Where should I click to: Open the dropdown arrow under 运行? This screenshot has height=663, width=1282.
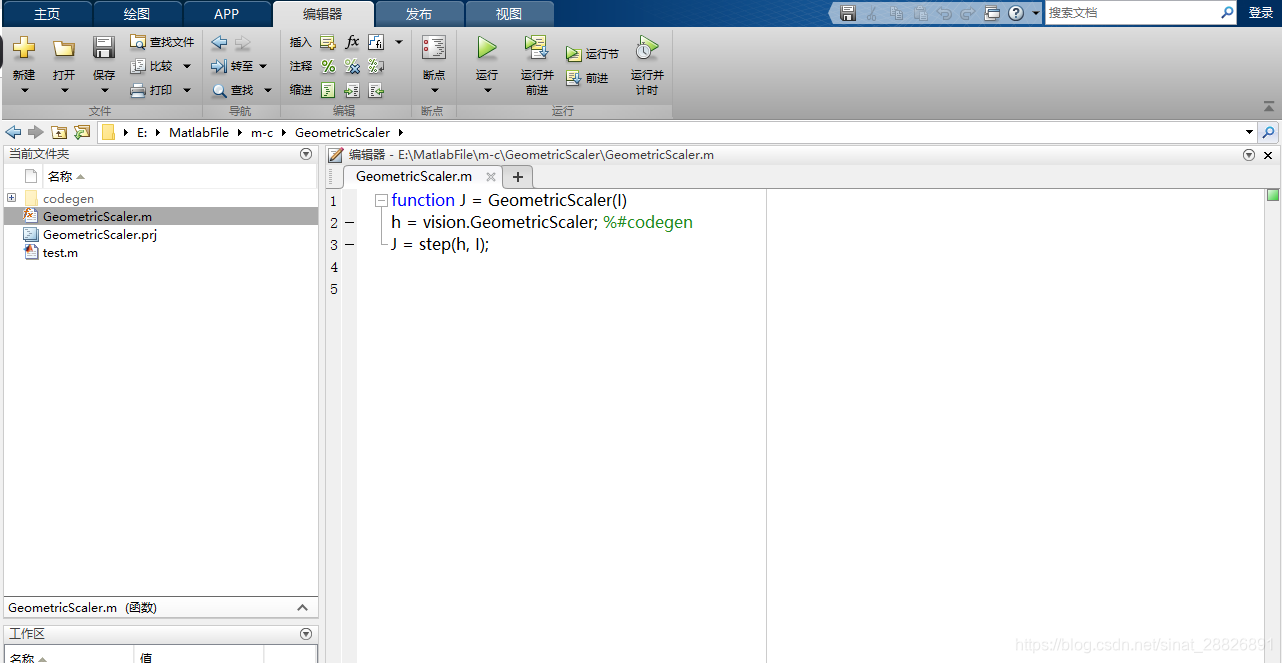tap(487, 91)
